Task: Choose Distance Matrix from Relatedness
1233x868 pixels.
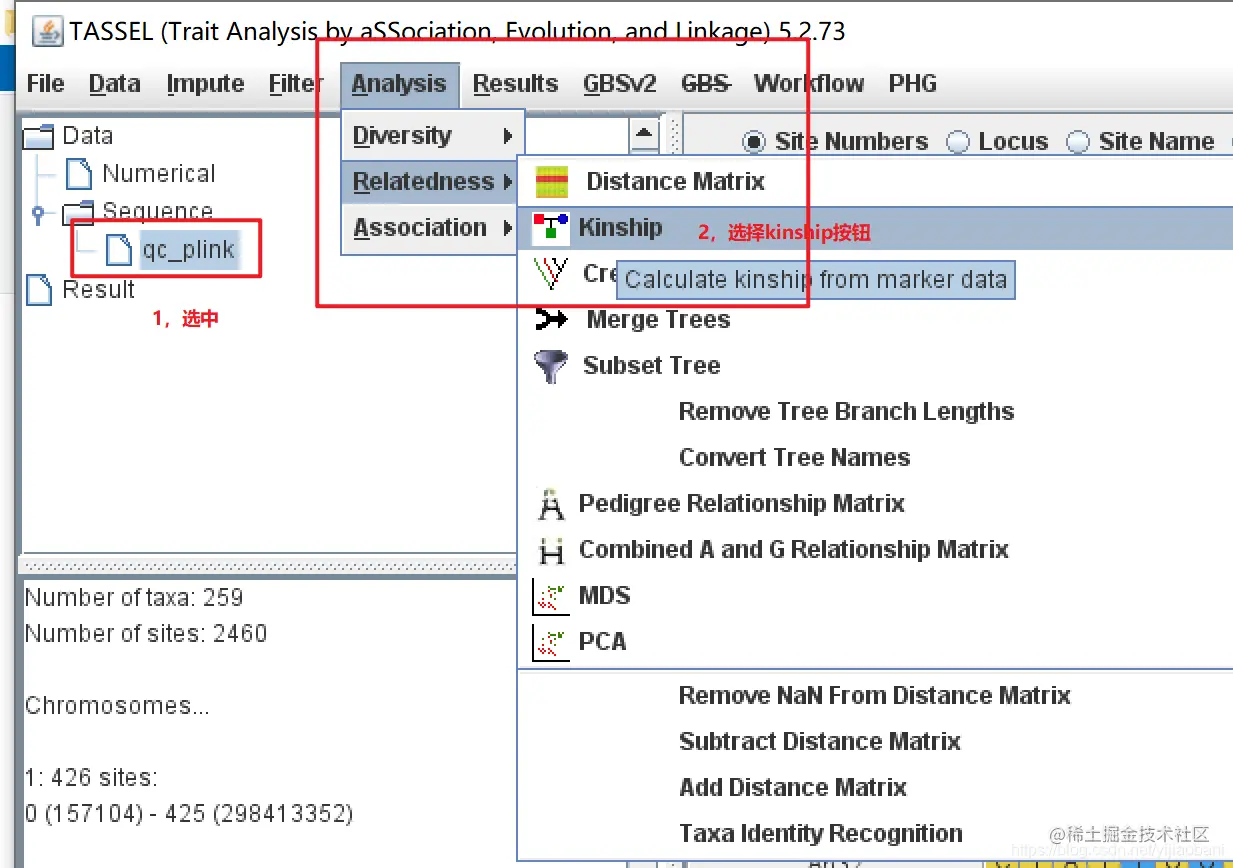Action: pos(875,182)
